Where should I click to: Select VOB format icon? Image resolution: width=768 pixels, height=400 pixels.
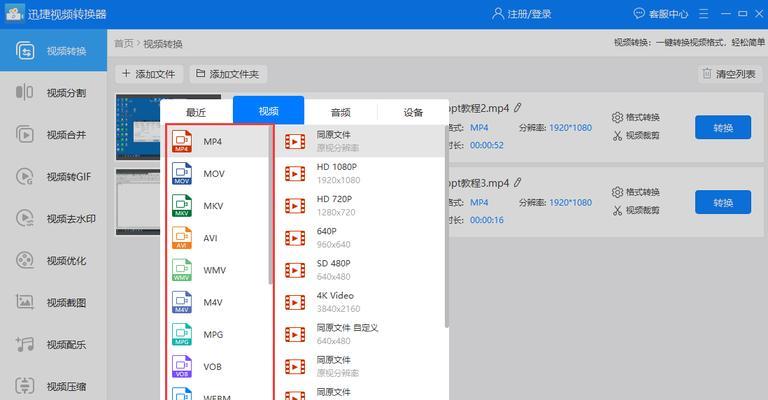pos(182,367)
